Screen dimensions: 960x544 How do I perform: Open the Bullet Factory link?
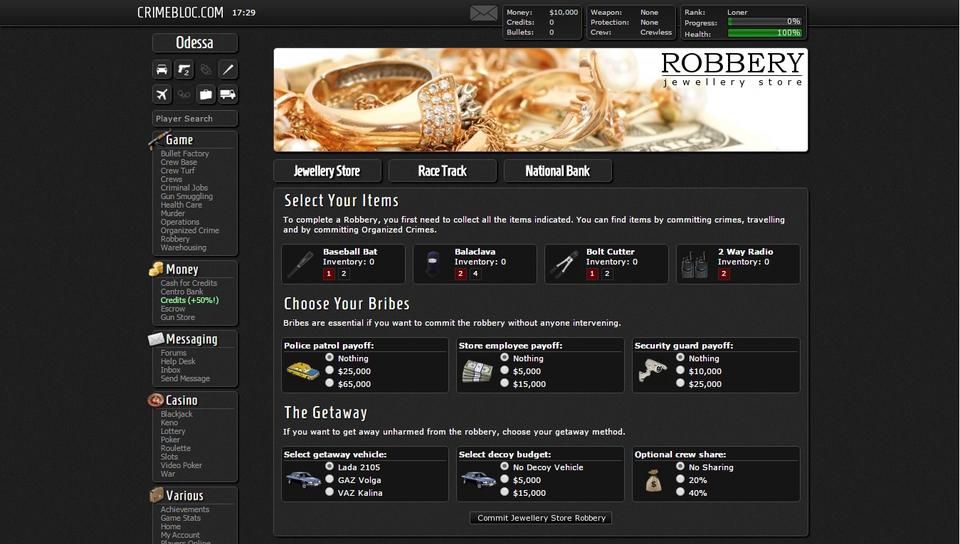185,154
